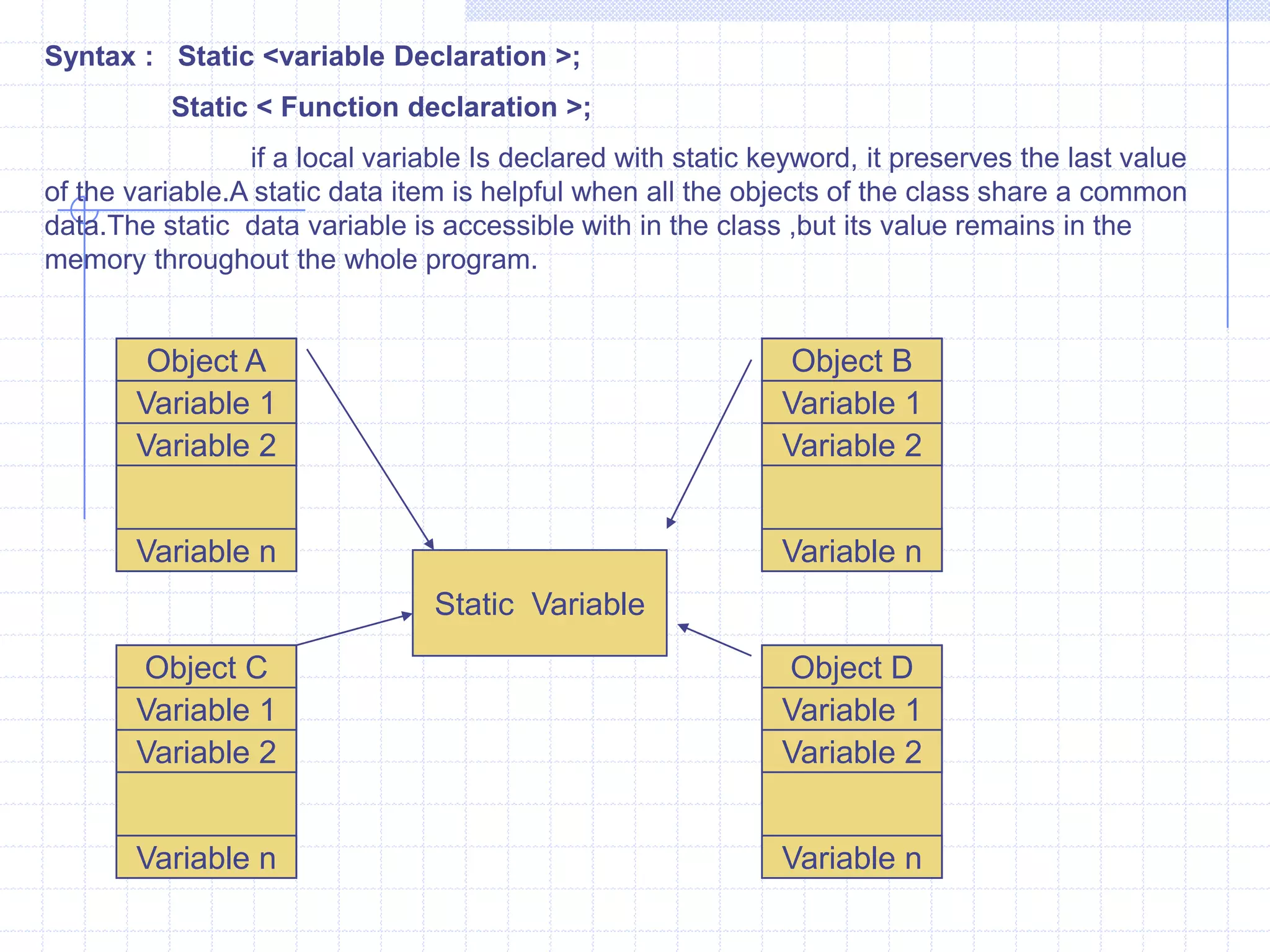Click Variable 2 in Object B
The height and width of the screenshot is (952, 1270).
click(x=851, y=445)
